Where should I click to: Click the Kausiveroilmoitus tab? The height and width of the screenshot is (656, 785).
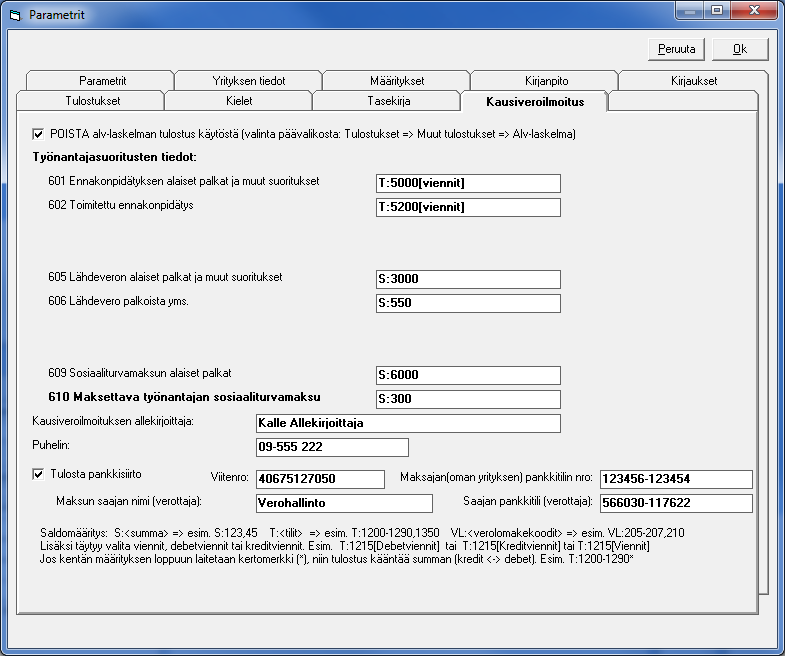[535, 102]
